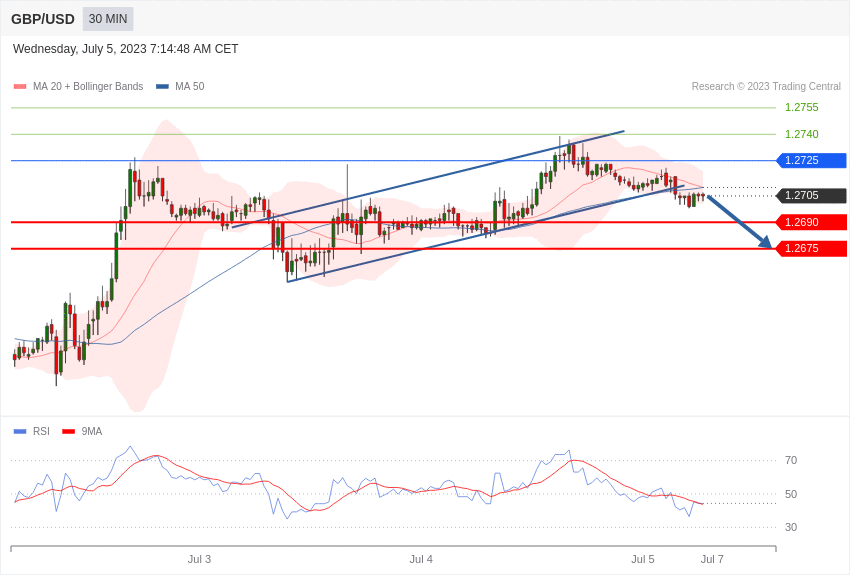This screenshot has width=850, height=576.
Task: Click the Jul 5 date axis label
Action: [x=643, y=559]
